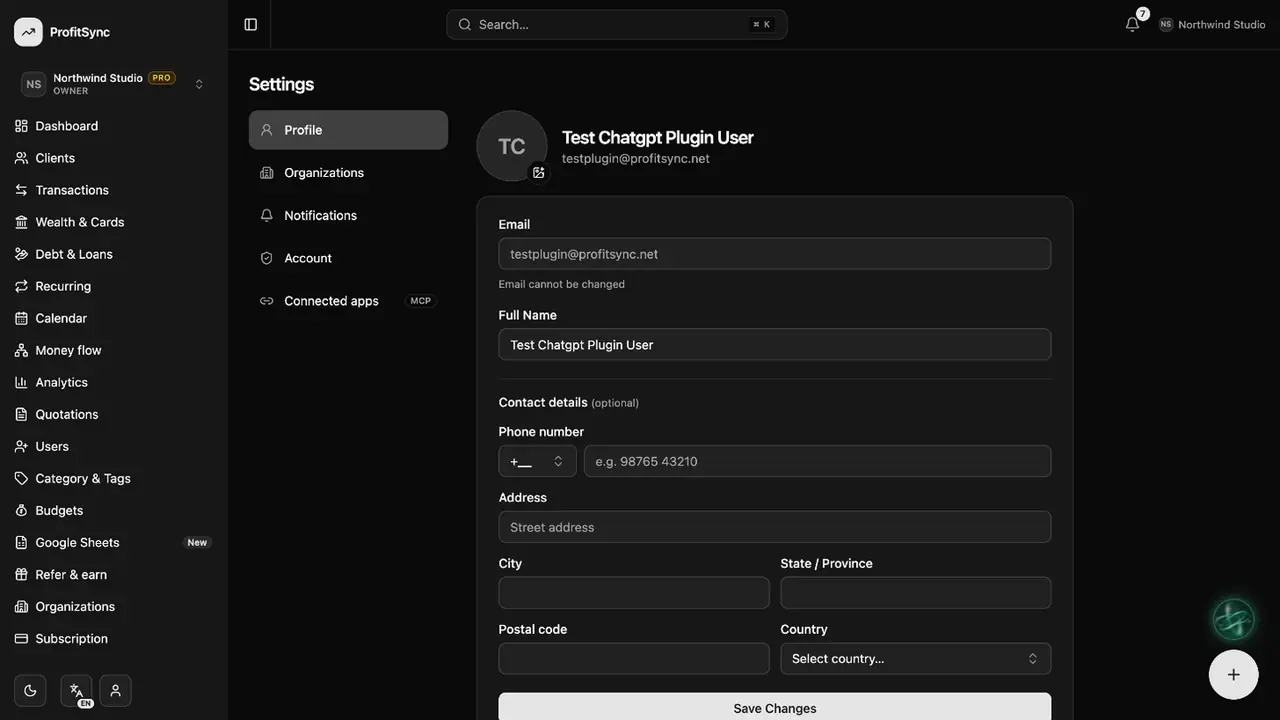
Task: Click the ProfitSync logo icon
Action: pyautogui.click(x=28, y=32)
